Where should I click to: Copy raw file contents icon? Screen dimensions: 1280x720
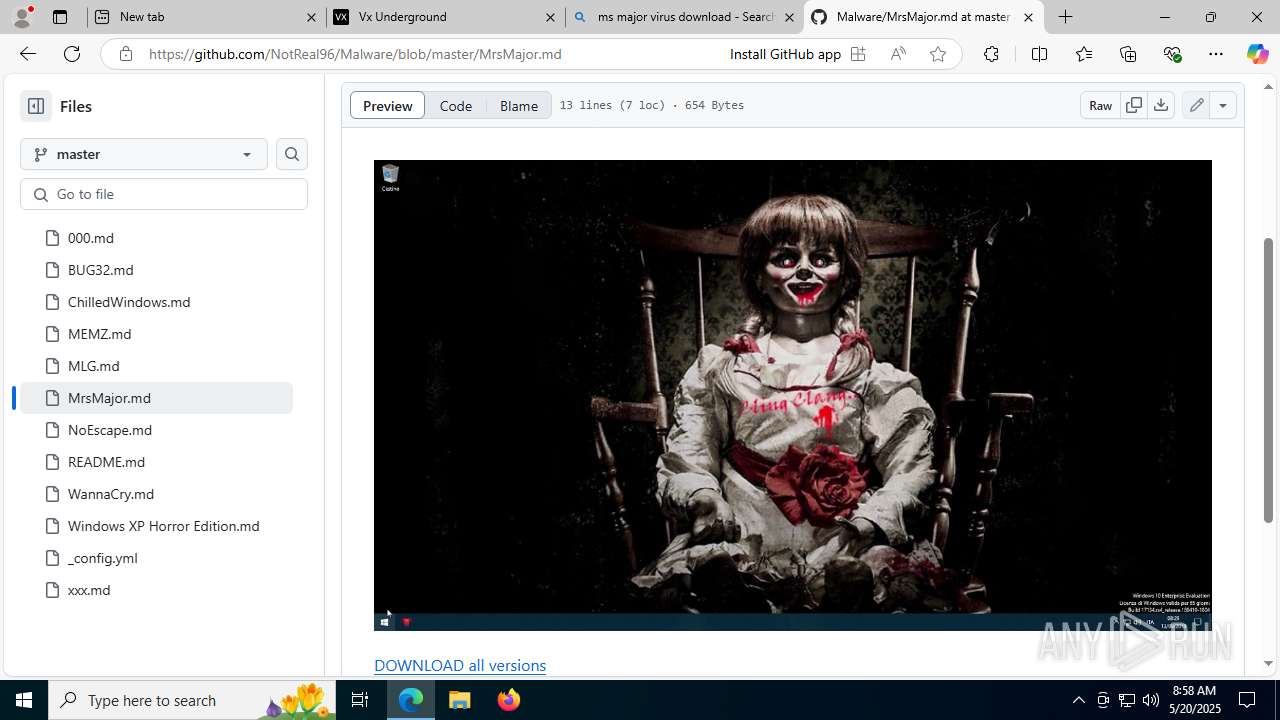pos(1134,105)
